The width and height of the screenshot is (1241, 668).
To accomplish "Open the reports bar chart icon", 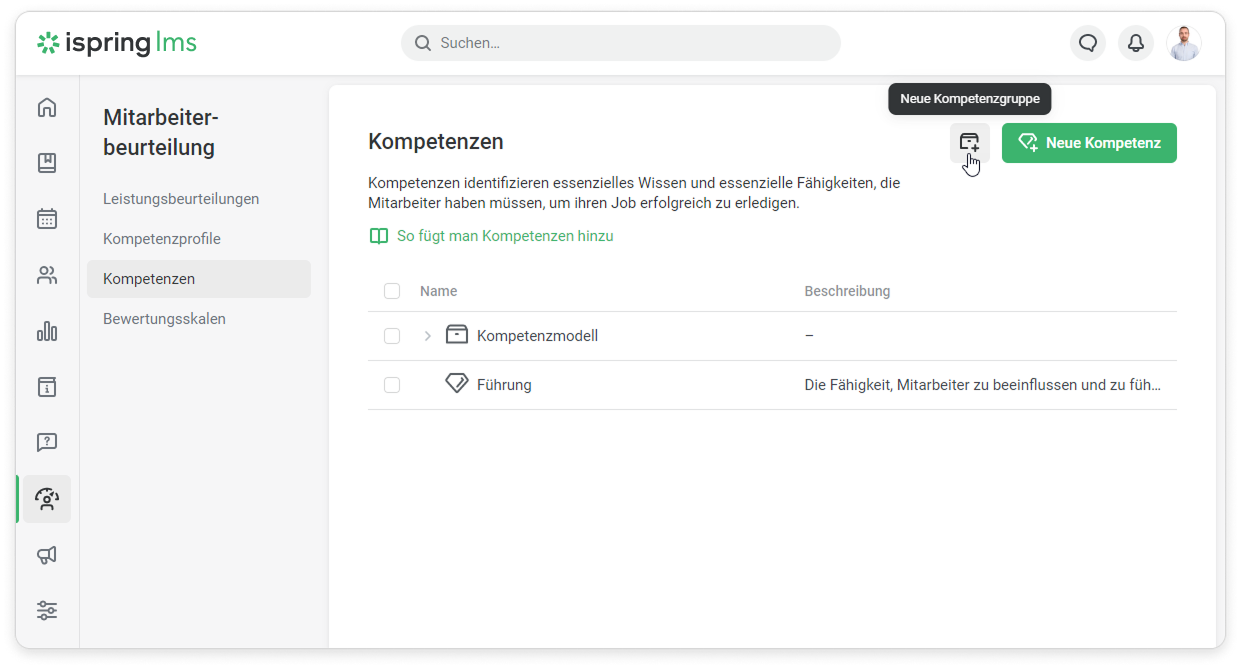I will (47, 331).
